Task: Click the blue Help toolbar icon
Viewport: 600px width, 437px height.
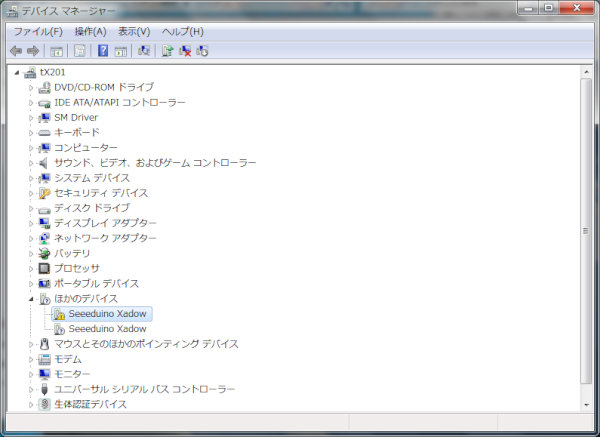Action: 101,51
